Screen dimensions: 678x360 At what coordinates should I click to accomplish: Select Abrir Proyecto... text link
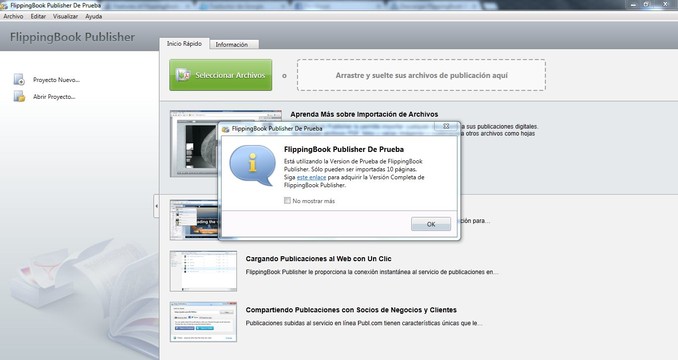(x=54, y=97)
